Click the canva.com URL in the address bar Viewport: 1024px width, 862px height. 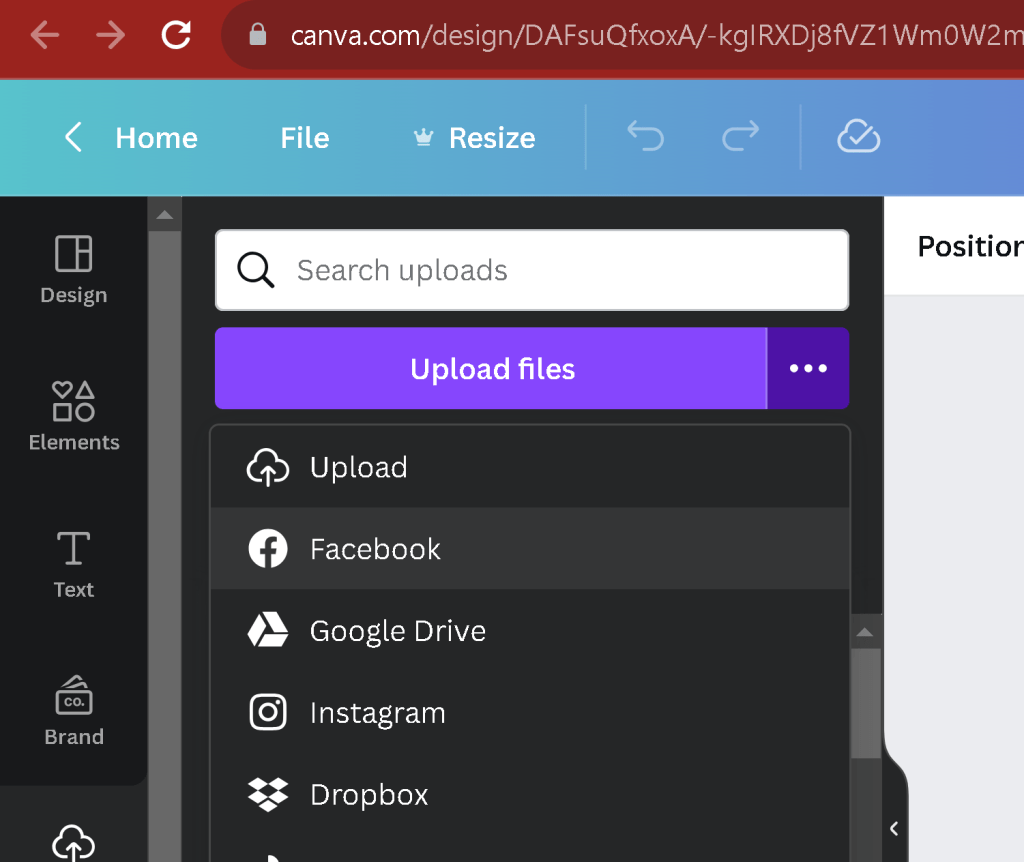[x=656, y=36]
